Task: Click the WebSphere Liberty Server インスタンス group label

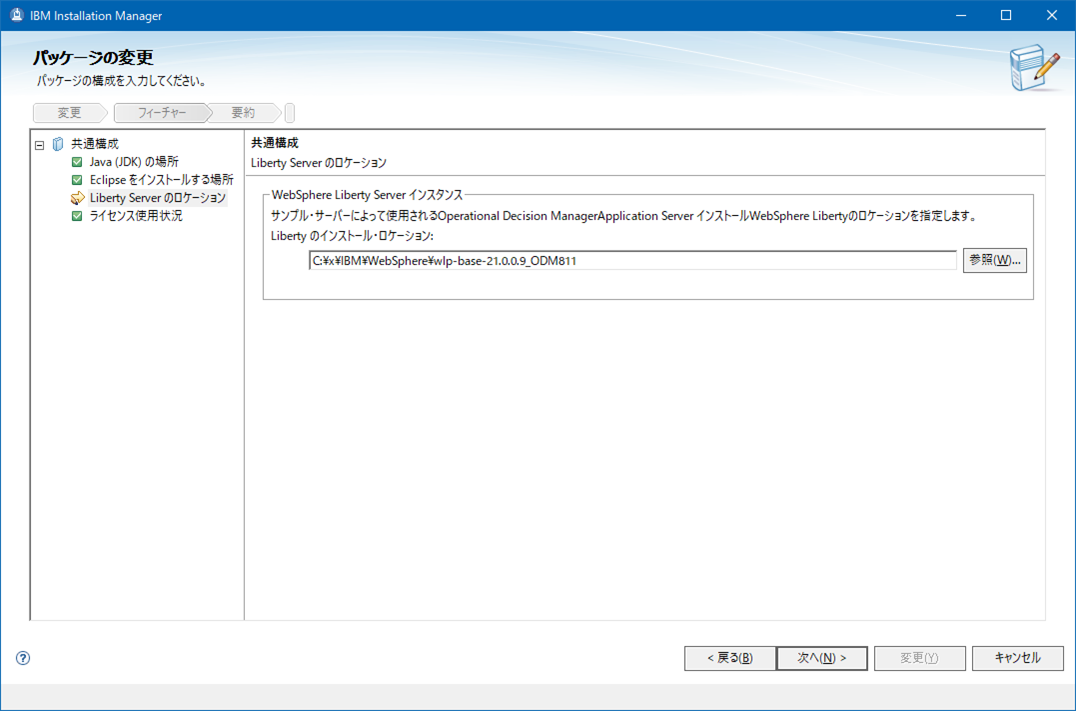Action: tap(367, 195)
